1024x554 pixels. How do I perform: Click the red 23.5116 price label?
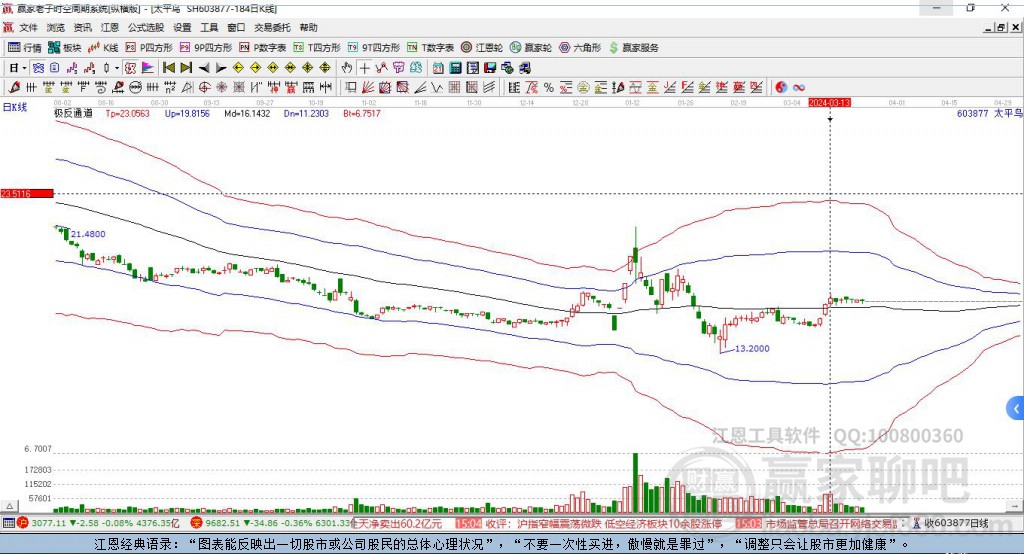[27, 193]
